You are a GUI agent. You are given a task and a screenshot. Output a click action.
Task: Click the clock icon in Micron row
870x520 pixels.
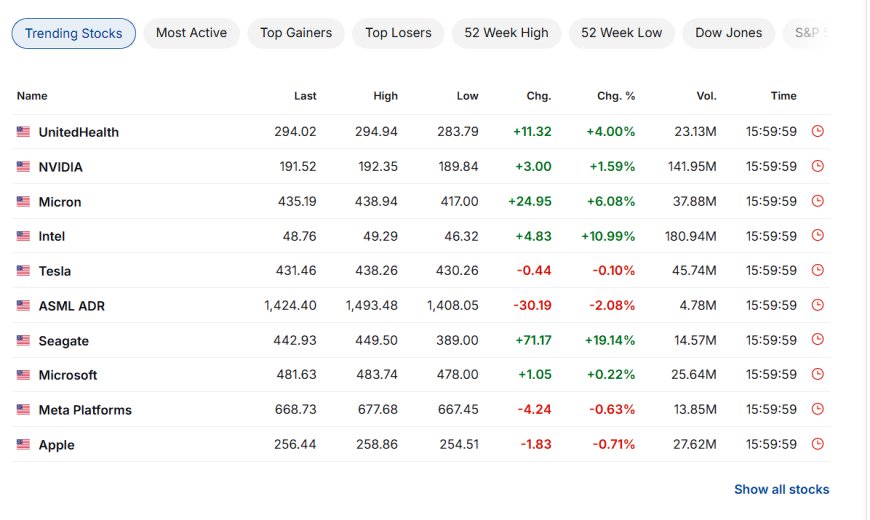(818, 201)
